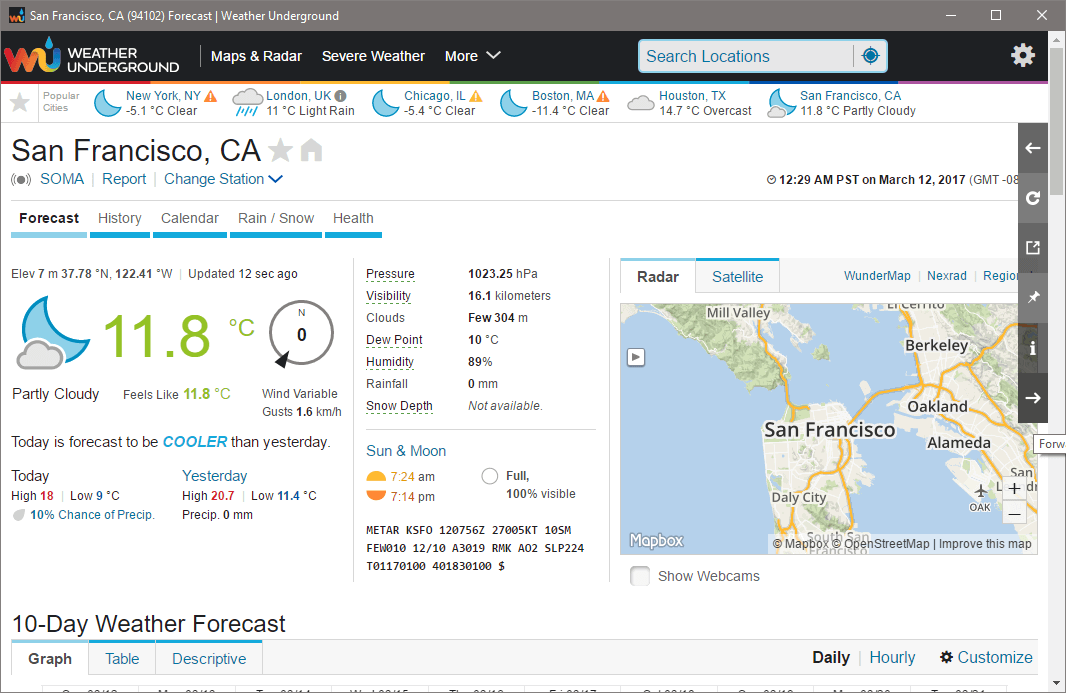Click the Dew Point label link
Viewport: 1066px width, 693px height.
[394, 340]
